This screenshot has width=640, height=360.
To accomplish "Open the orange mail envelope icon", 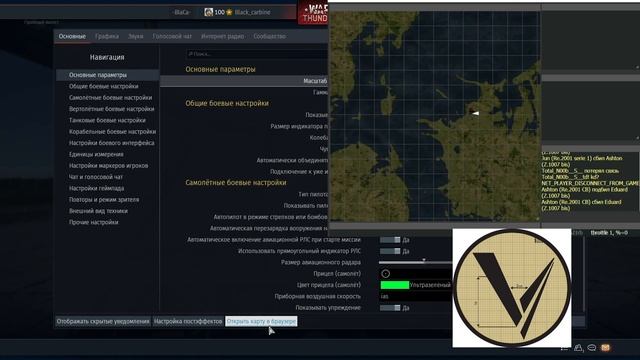I will pos(605,348).
